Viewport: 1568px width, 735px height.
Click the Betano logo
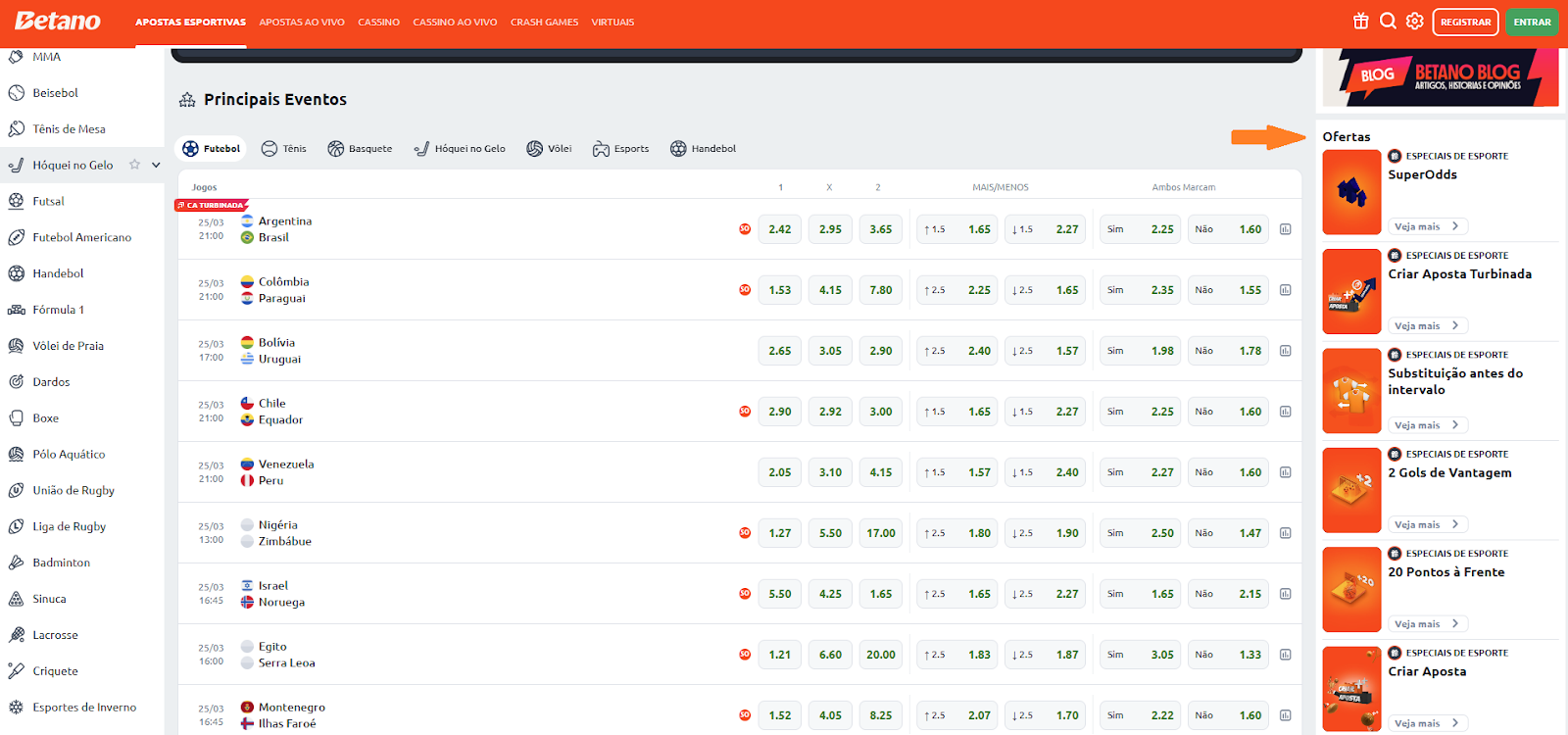pos(58,21)
